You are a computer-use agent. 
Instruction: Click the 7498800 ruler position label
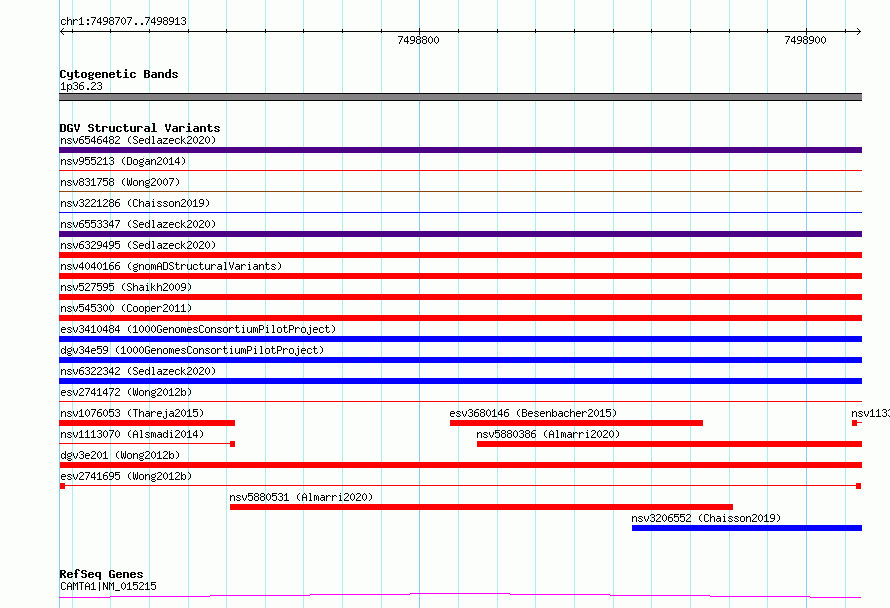pos(418,40)
